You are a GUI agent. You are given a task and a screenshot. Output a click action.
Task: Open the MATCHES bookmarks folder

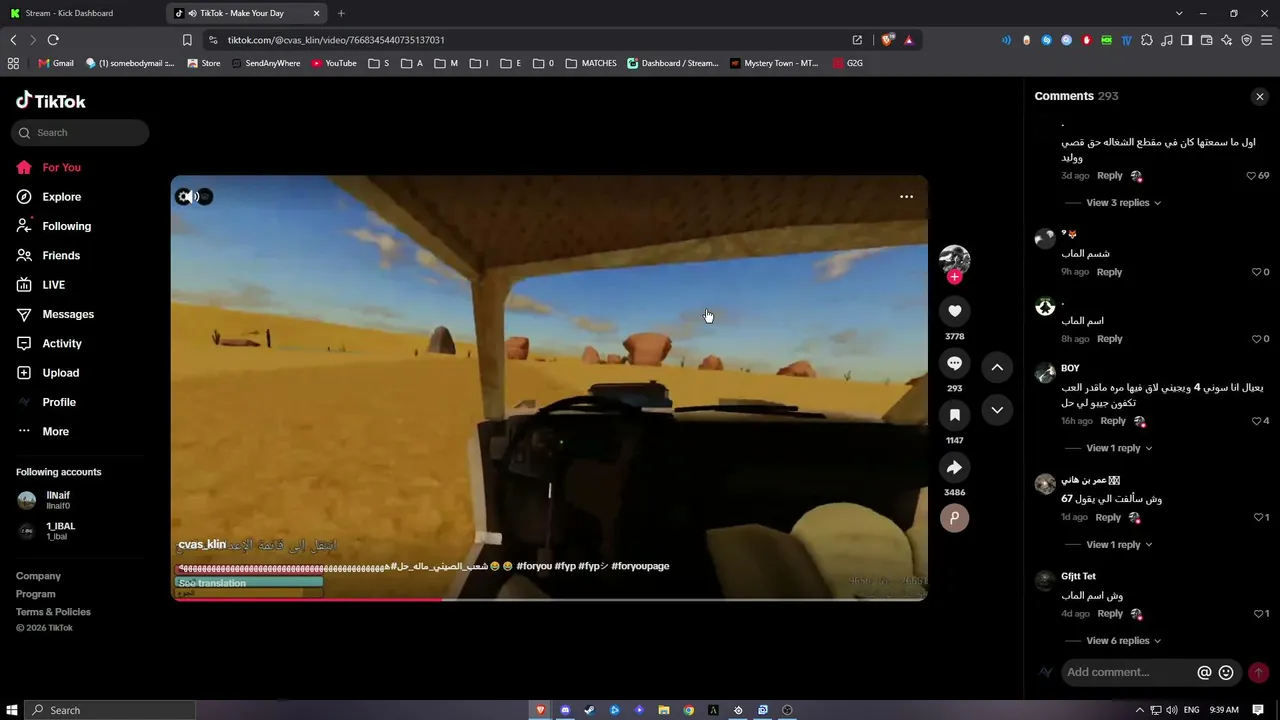point(591,63)
